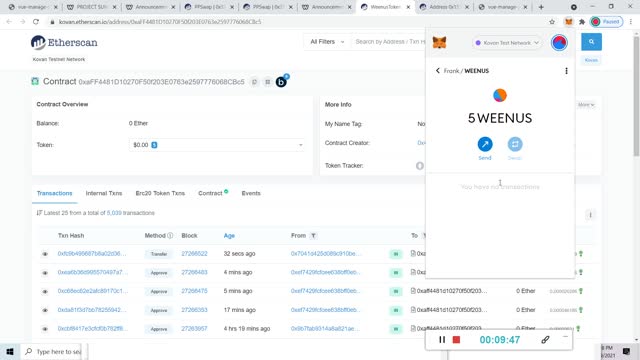This screenshot has height=360, width=640.
Task: Open txn hash 0xc68ec62e link
Action: tap(93, 291)
